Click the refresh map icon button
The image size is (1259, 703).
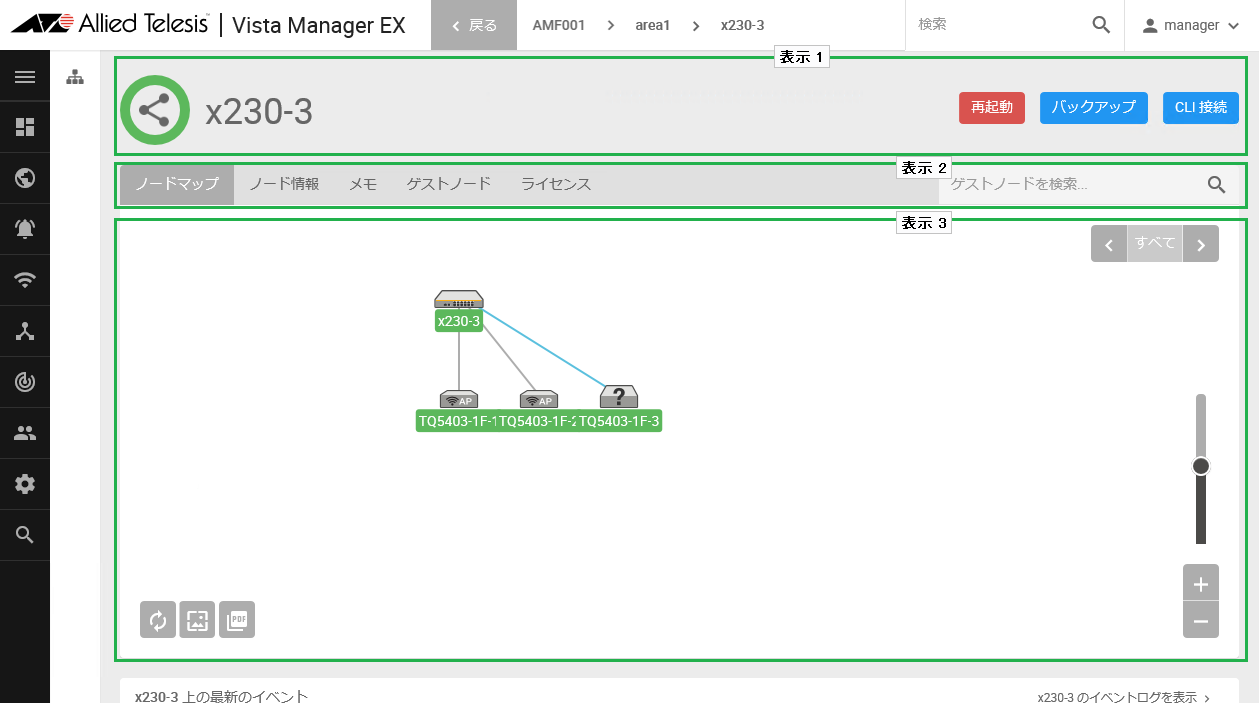click(x=158, y=620)
